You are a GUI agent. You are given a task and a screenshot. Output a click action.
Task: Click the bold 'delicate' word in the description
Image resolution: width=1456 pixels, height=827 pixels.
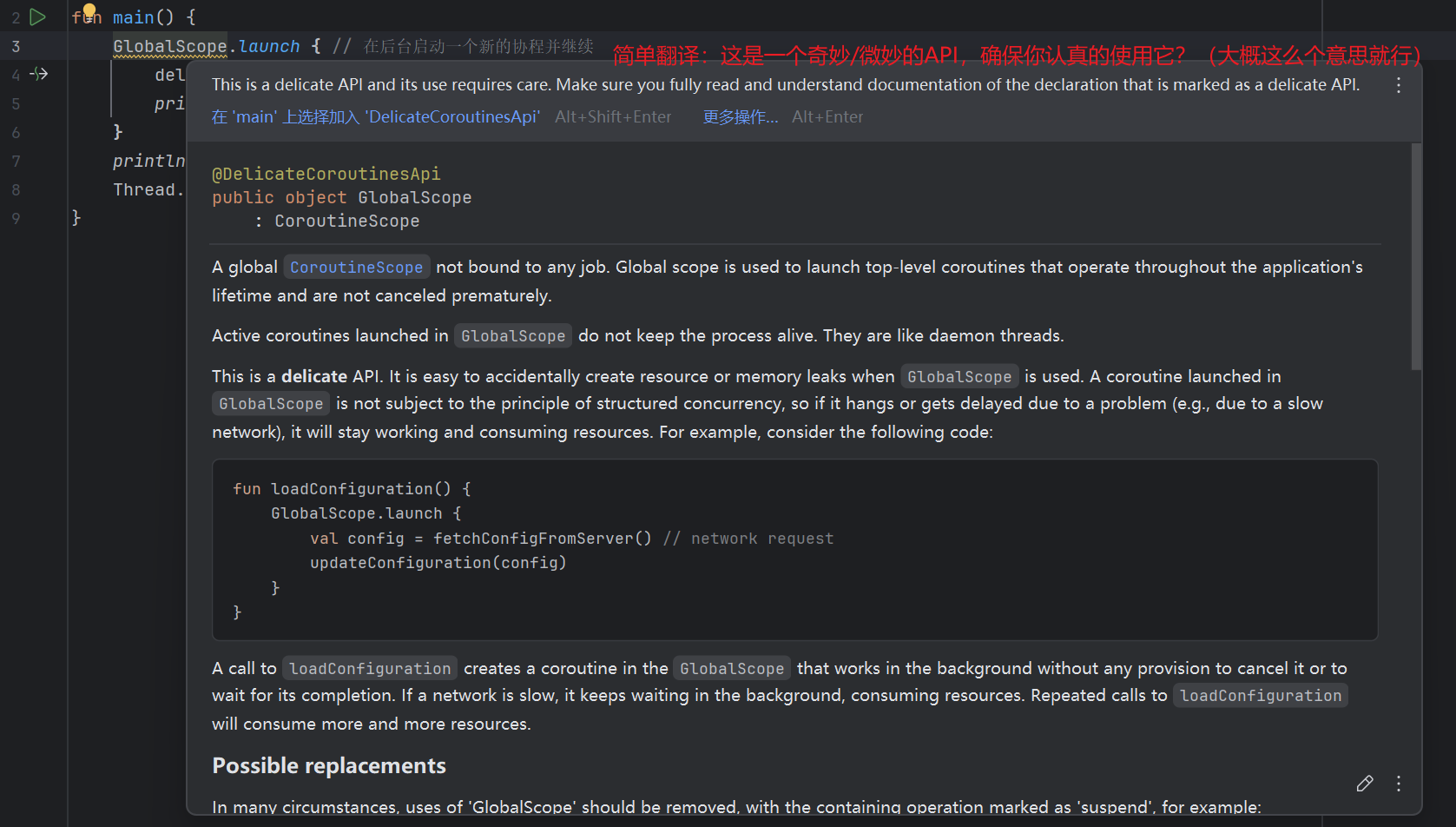point(314,376)
